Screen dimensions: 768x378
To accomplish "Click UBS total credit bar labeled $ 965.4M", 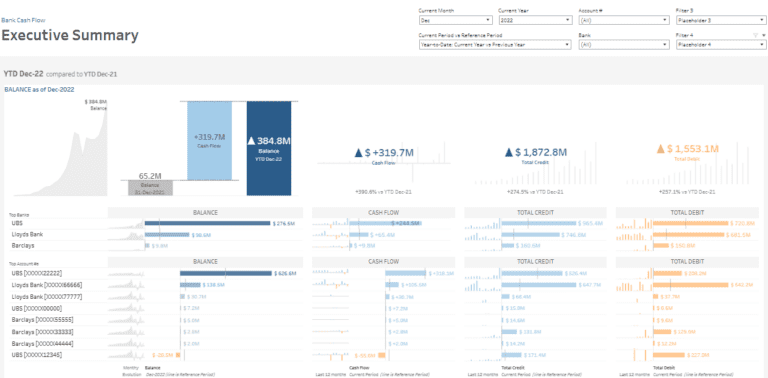I will point(538,223).
